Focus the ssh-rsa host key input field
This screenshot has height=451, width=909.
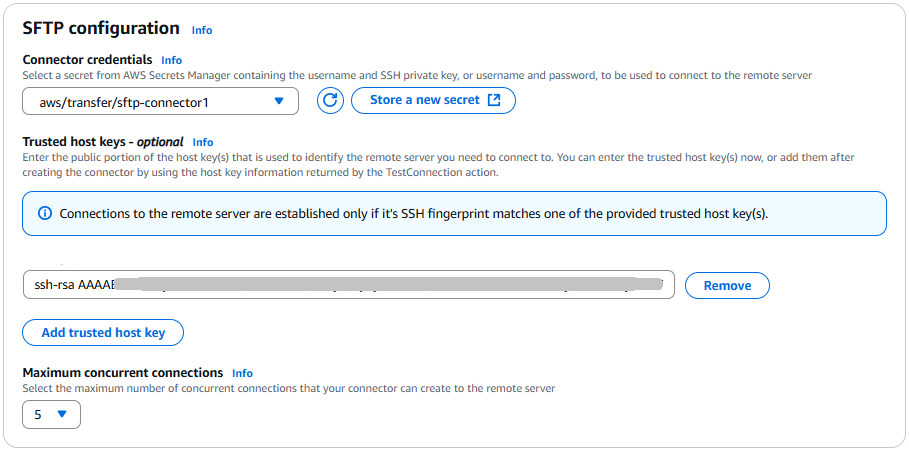[348, 285]
